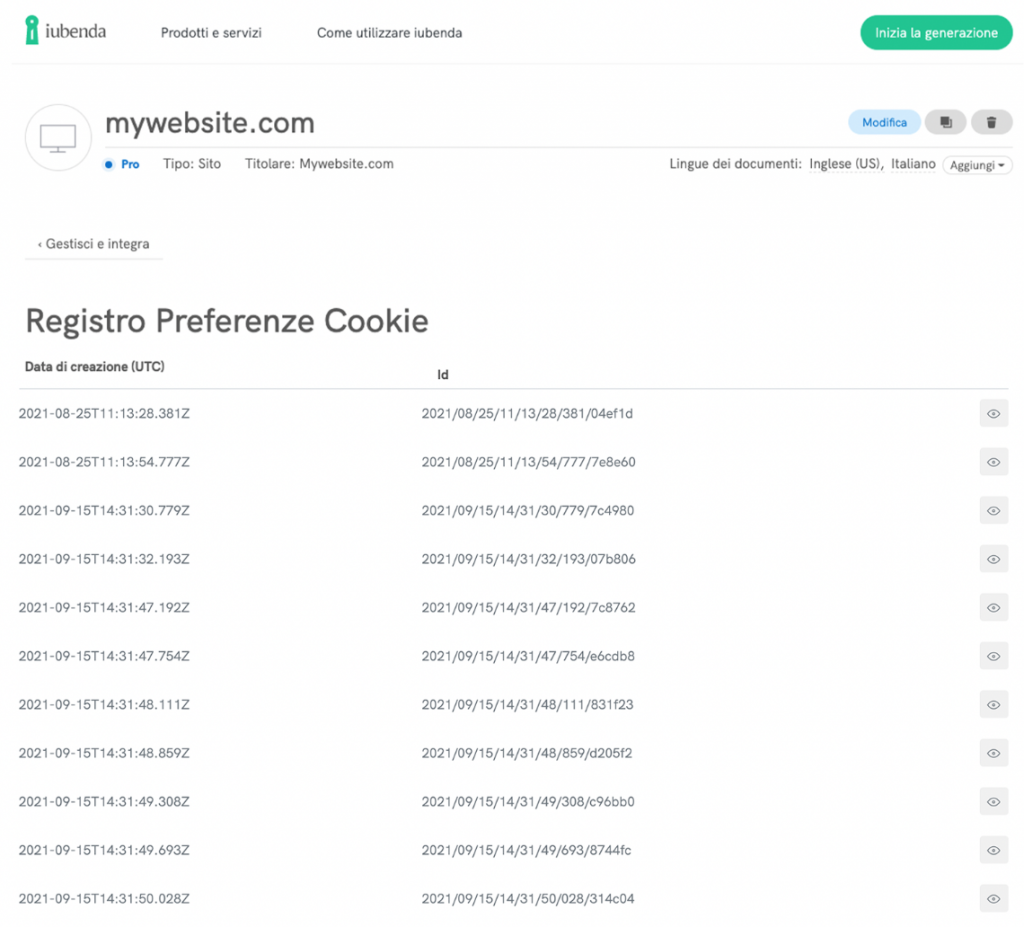Open the Prodotti e servizi menu
The image size is (1024, 927).
click(211, 32)
